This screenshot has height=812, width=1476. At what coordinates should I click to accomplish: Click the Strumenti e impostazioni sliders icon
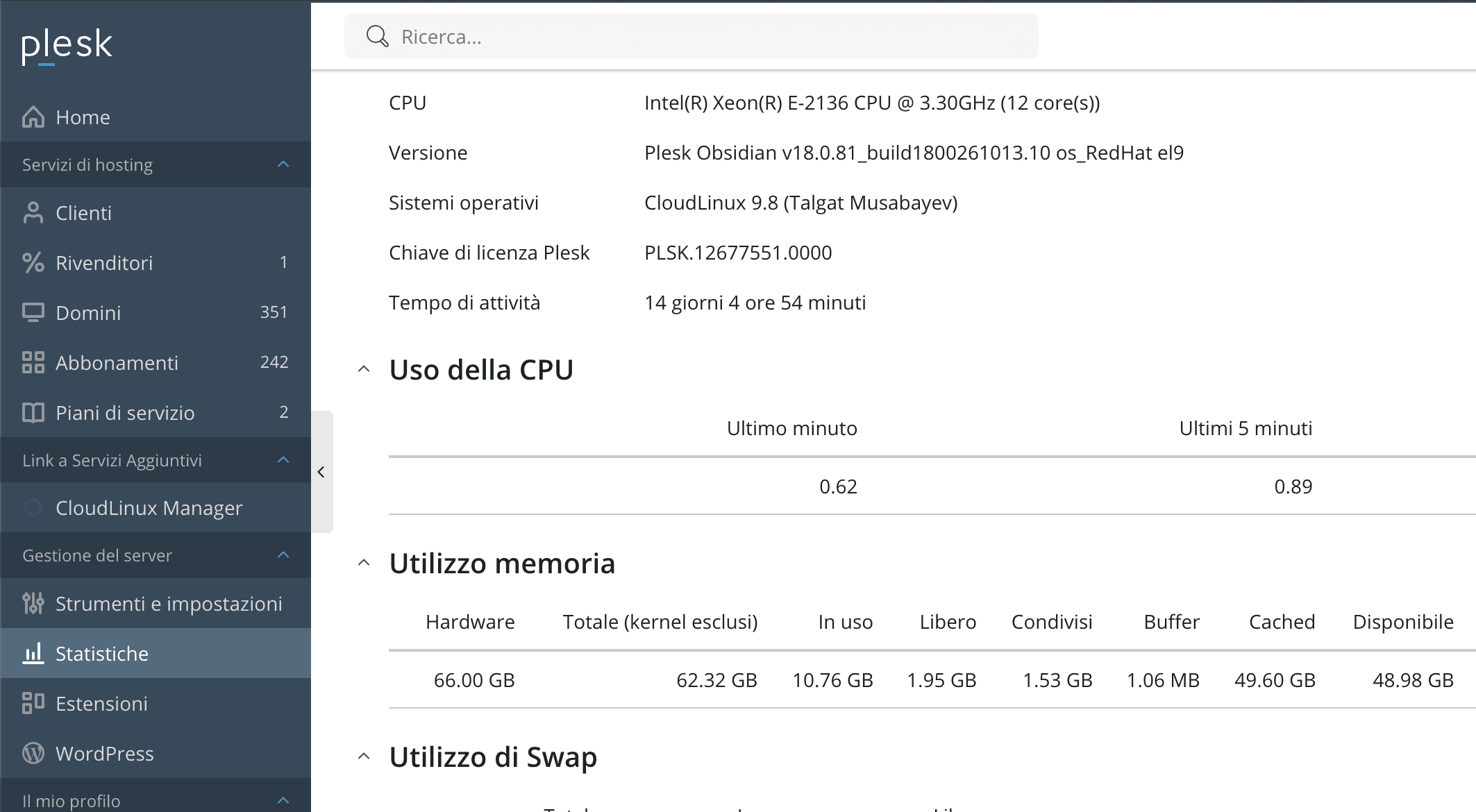click(x=33, y=604)
